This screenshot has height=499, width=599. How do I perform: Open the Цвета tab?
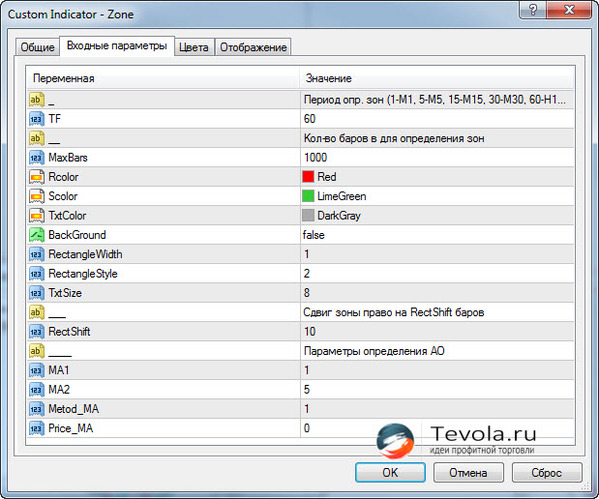coord(194,47)
